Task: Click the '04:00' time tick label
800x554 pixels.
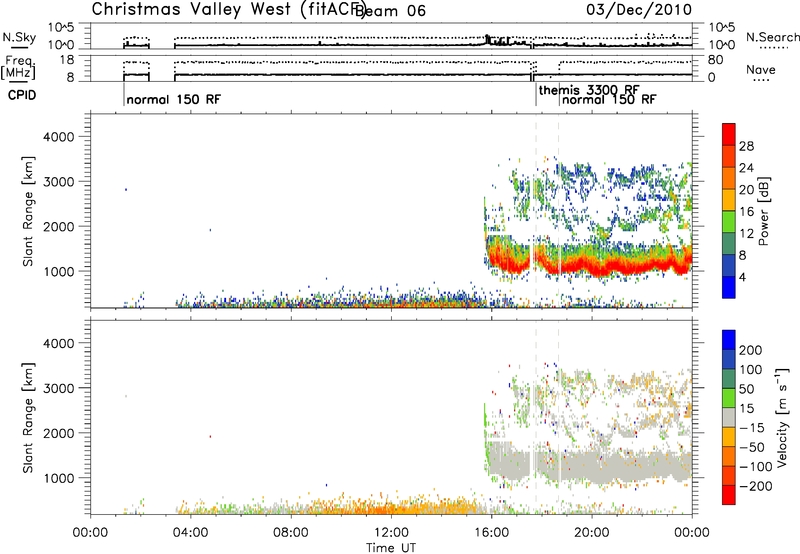Action: pyautogui.click(x=191, y=533)
